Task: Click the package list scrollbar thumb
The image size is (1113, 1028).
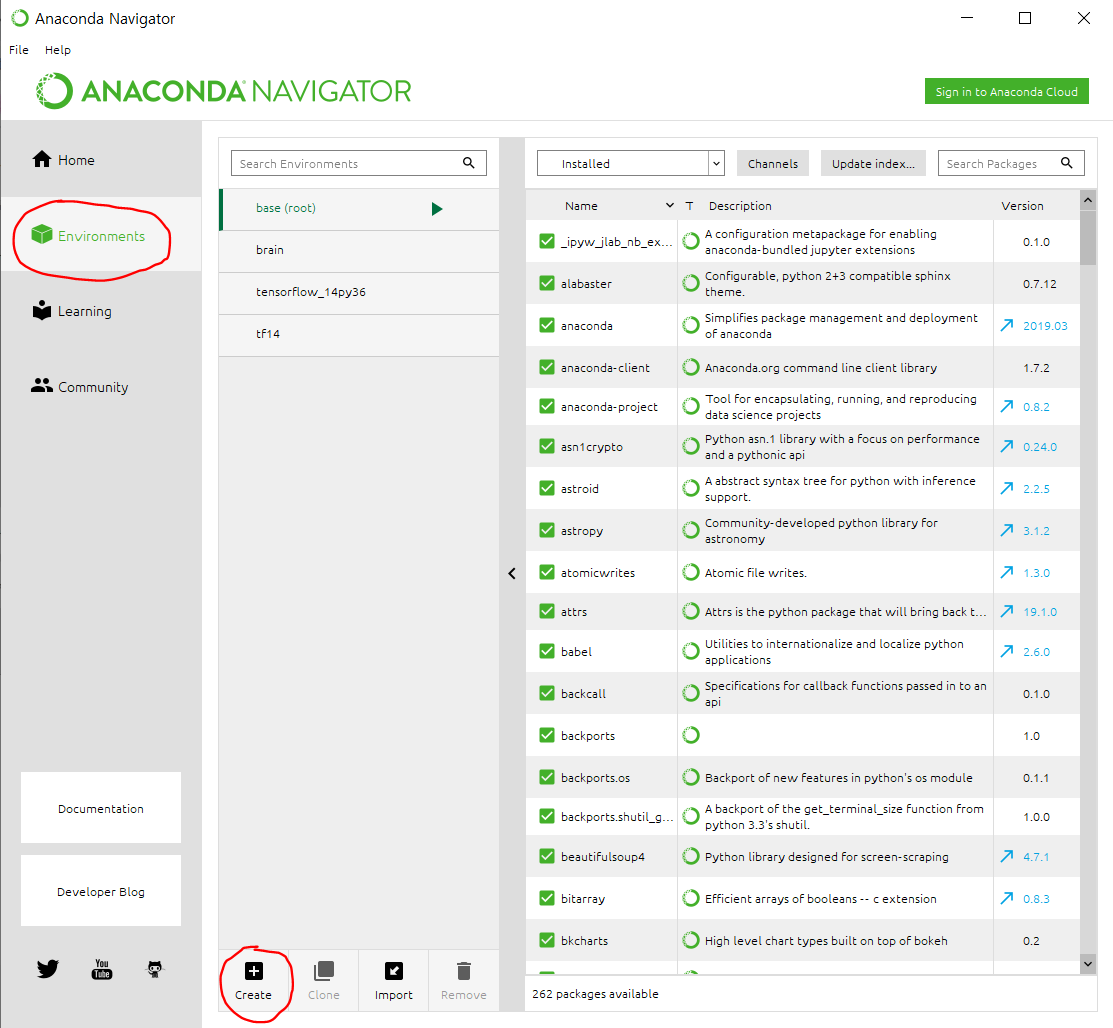Action: [1088, 238]
